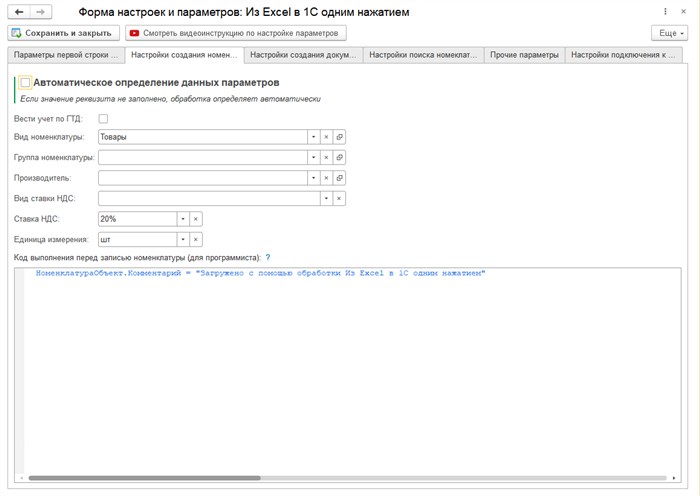The height and width of the screenshot is (496, 700).
Task: Click the Ставка НДС field showing 20%
Action: [138, 219]
